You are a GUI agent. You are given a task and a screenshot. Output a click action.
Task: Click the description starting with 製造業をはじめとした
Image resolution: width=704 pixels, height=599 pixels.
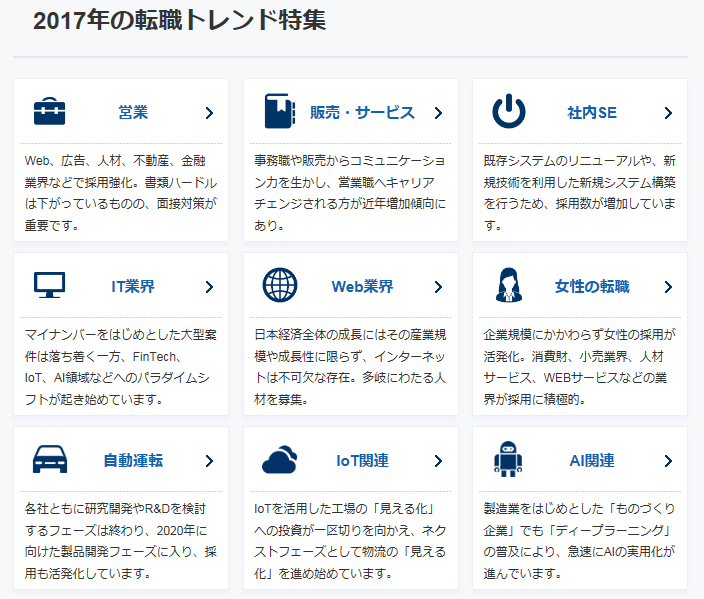pos(580,541)
